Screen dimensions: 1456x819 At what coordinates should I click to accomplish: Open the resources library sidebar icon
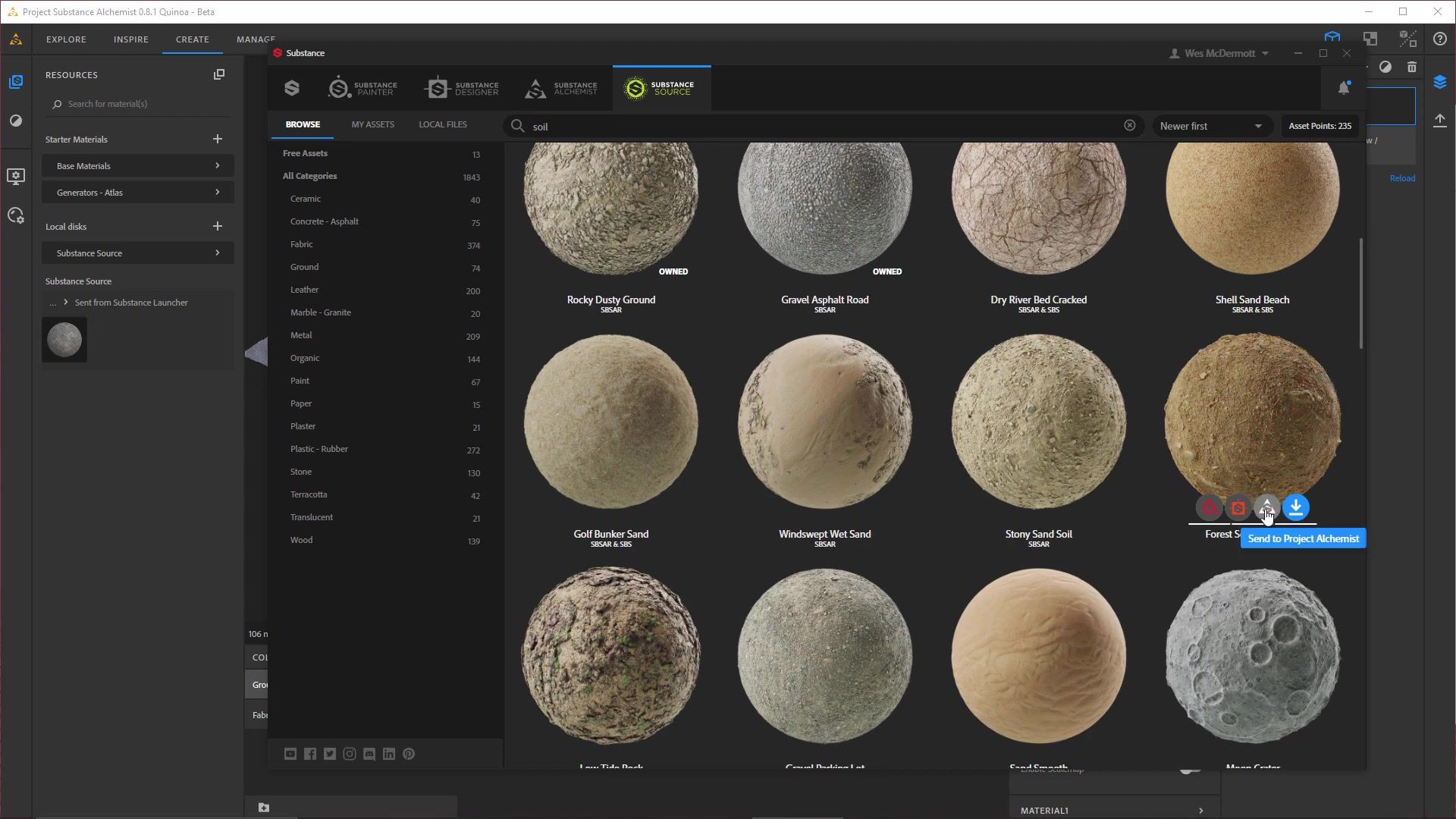[x=16, y=81]
